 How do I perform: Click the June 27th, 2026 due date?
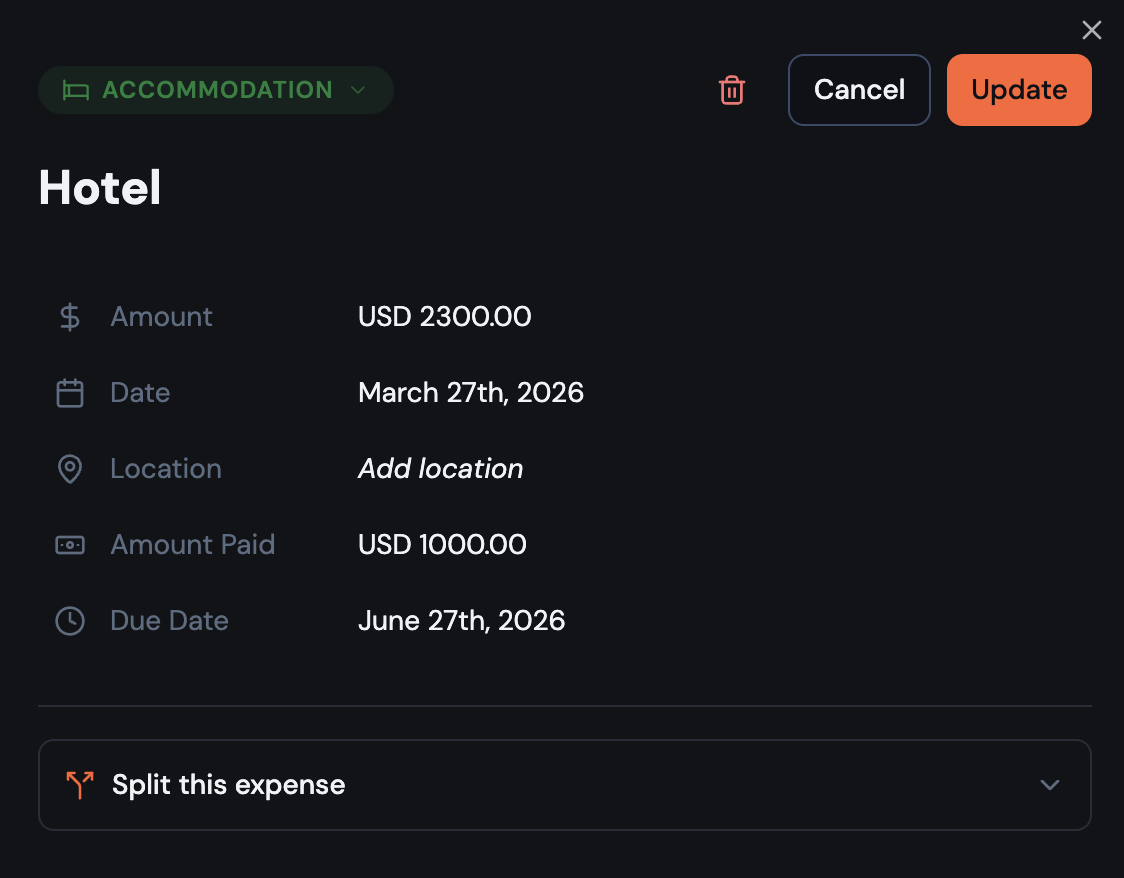pos(461,620)
